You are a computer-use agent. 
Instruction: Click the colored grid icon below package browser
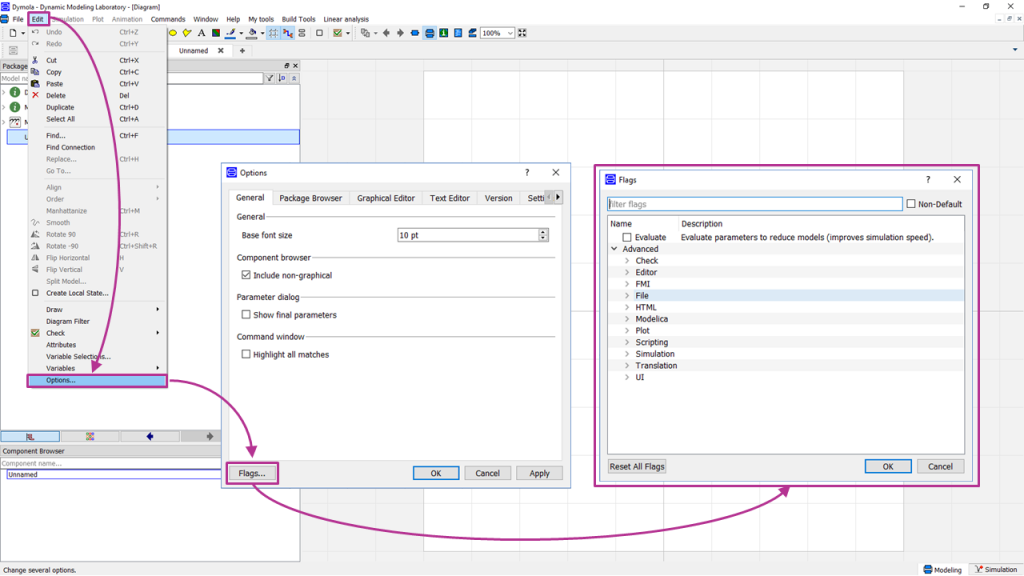point(89,436)
